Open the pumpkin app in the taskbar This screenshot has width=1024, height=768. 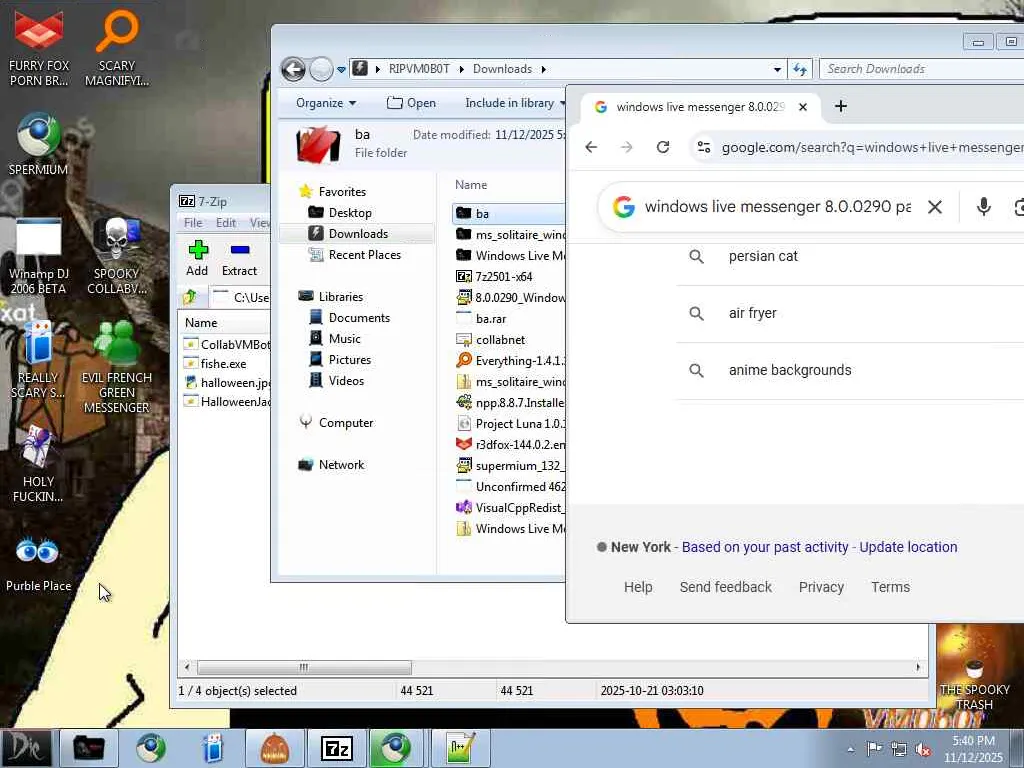pos(274,748)
